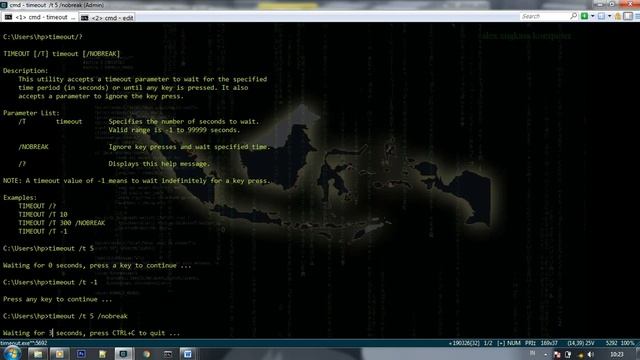Click the '/NOBREAK' parameter in the parameter list
Viewport: 640px width, 360px height.
33,147
